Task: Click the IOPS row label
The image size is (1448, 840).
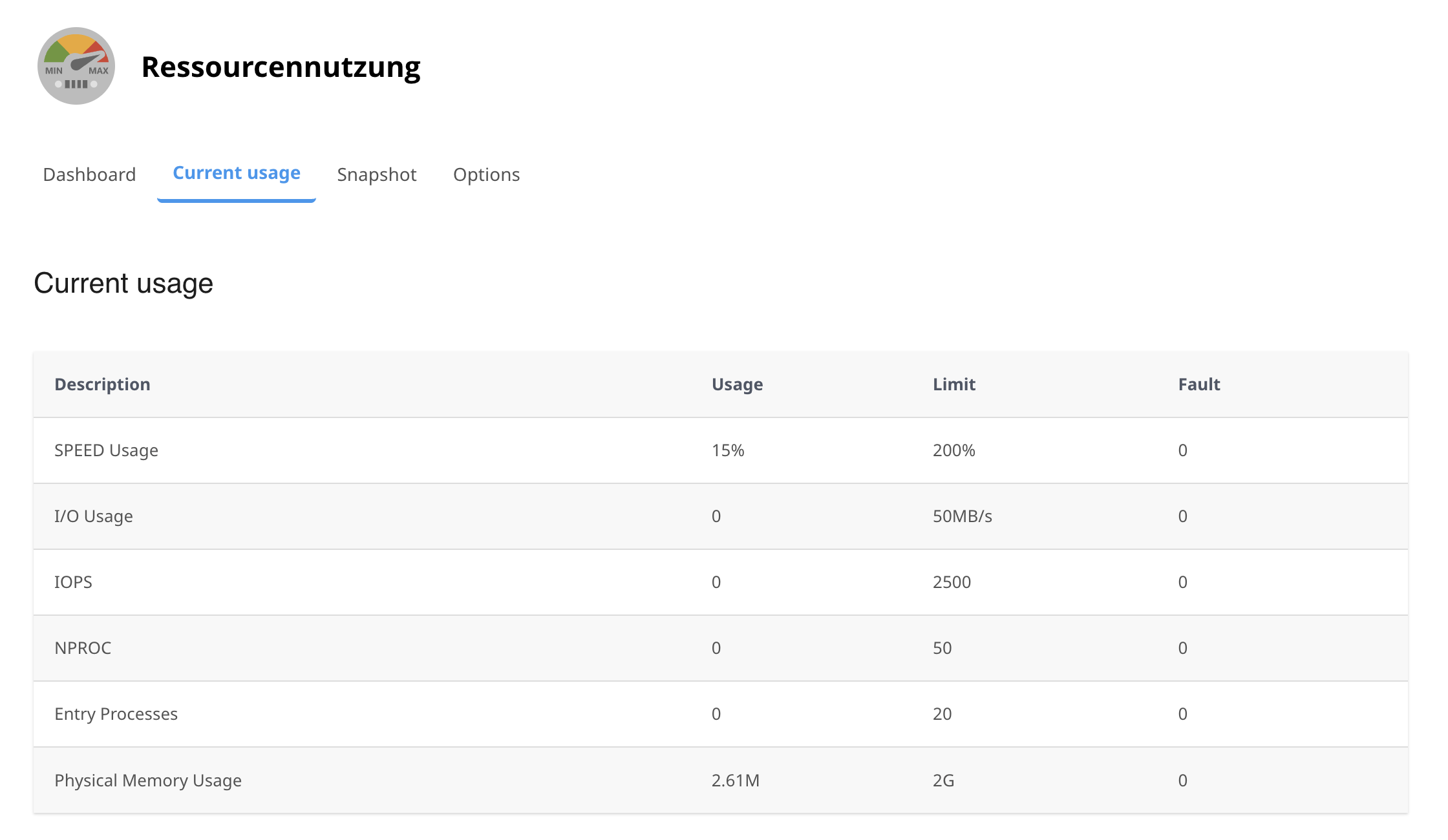Action: point(73,582)
